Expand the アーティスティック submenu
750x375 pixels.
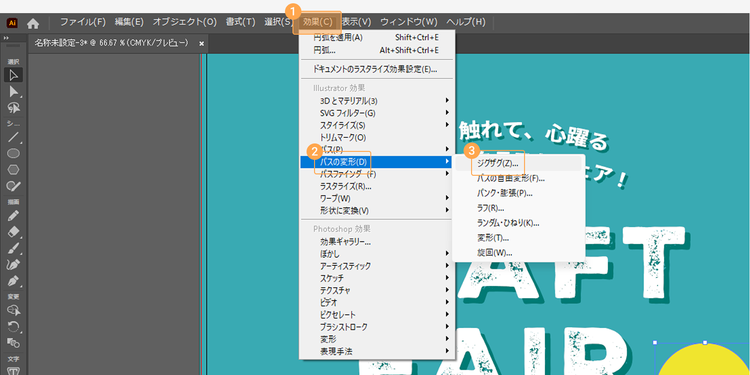point(377,266)
